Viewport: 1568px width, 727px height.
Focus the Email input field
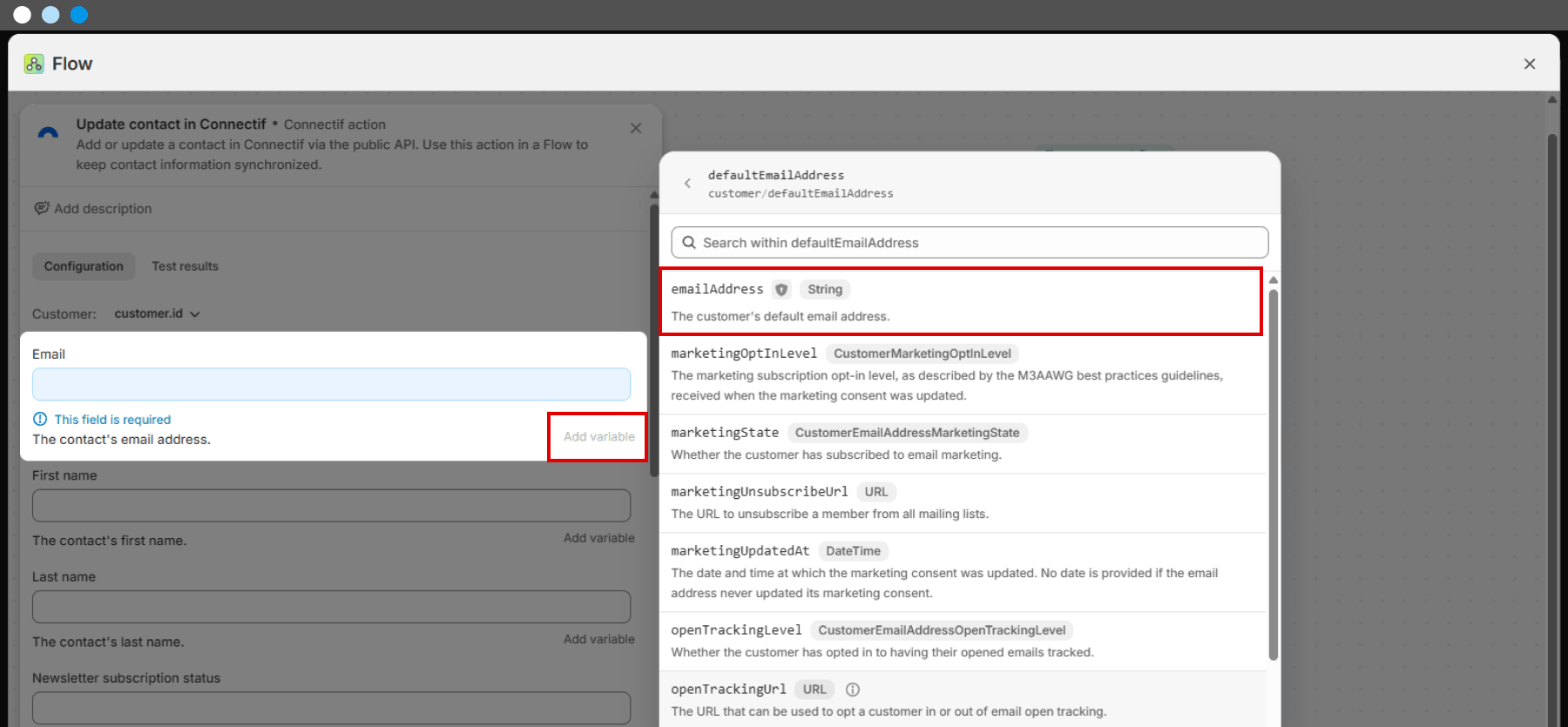(x=331, y=384)
